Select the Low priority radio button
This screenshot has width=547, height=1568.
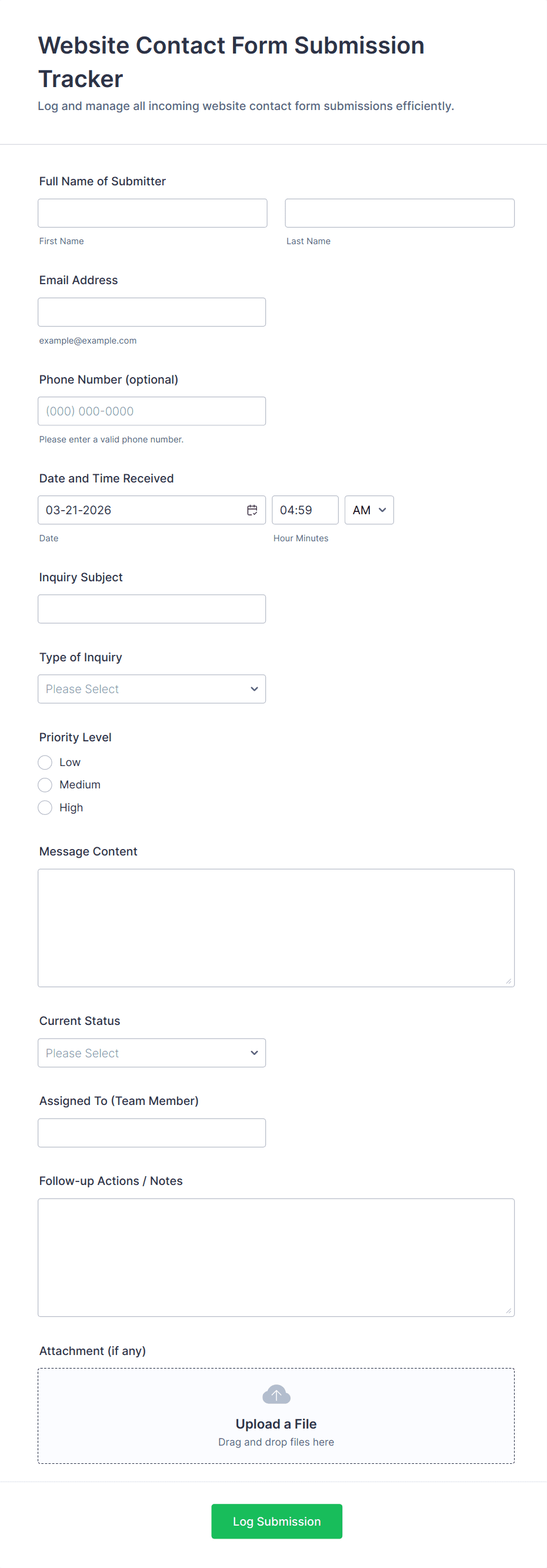(x=45, y=762)
